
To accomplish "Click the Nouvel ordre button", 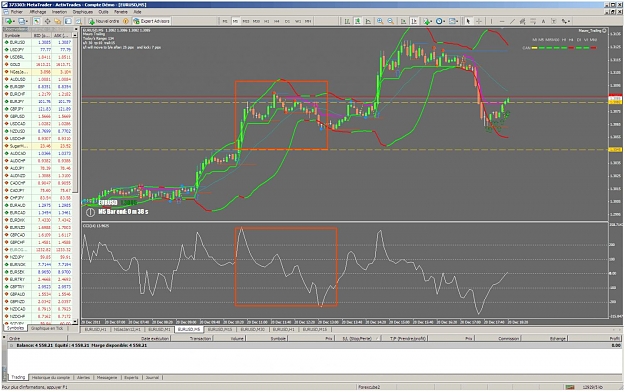I will [x=104, y=21].
